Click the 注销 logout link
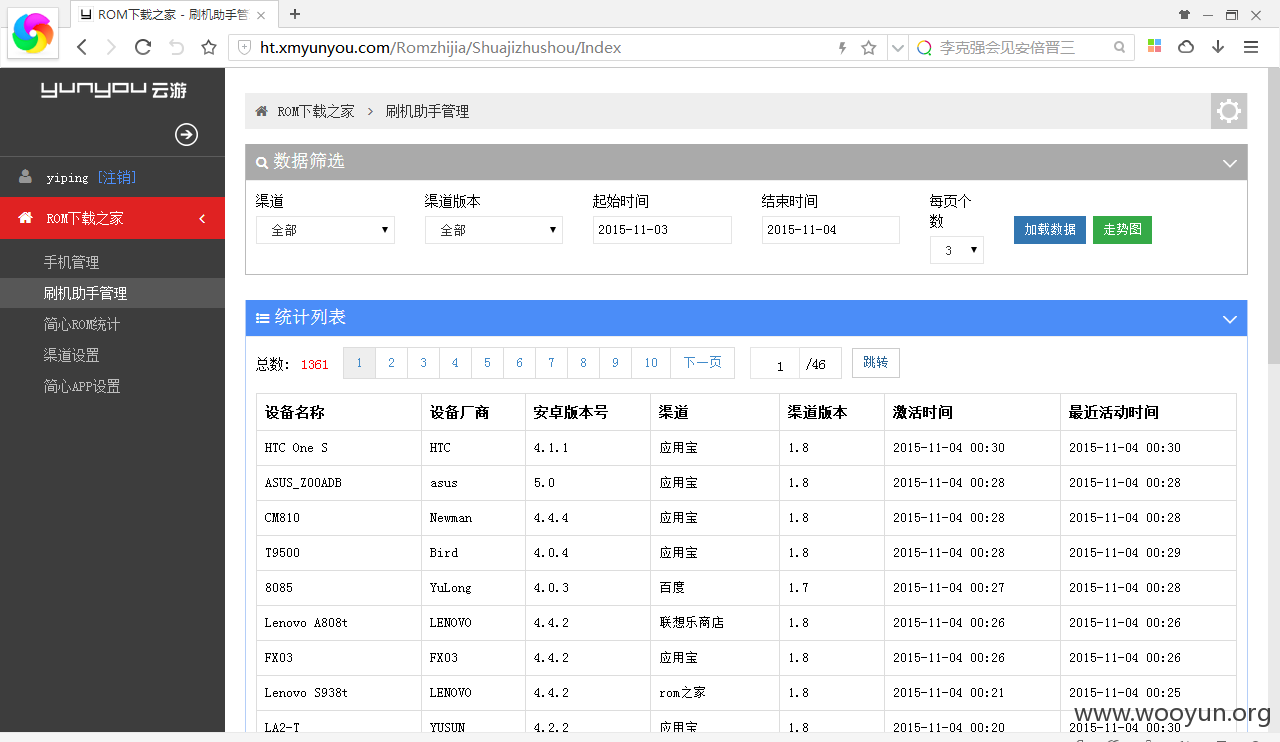Image resolution: width=1280 pixels, height=742 pixels. tap(117, 177)
